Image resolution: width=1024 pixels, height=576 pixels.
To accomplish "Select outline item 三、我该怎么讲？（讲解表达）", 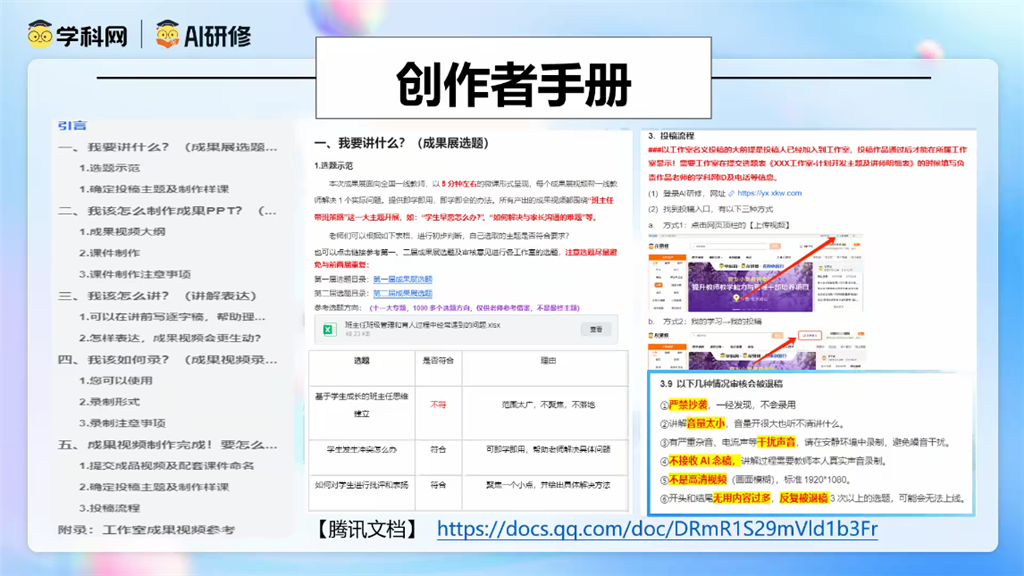I will 157,295.
